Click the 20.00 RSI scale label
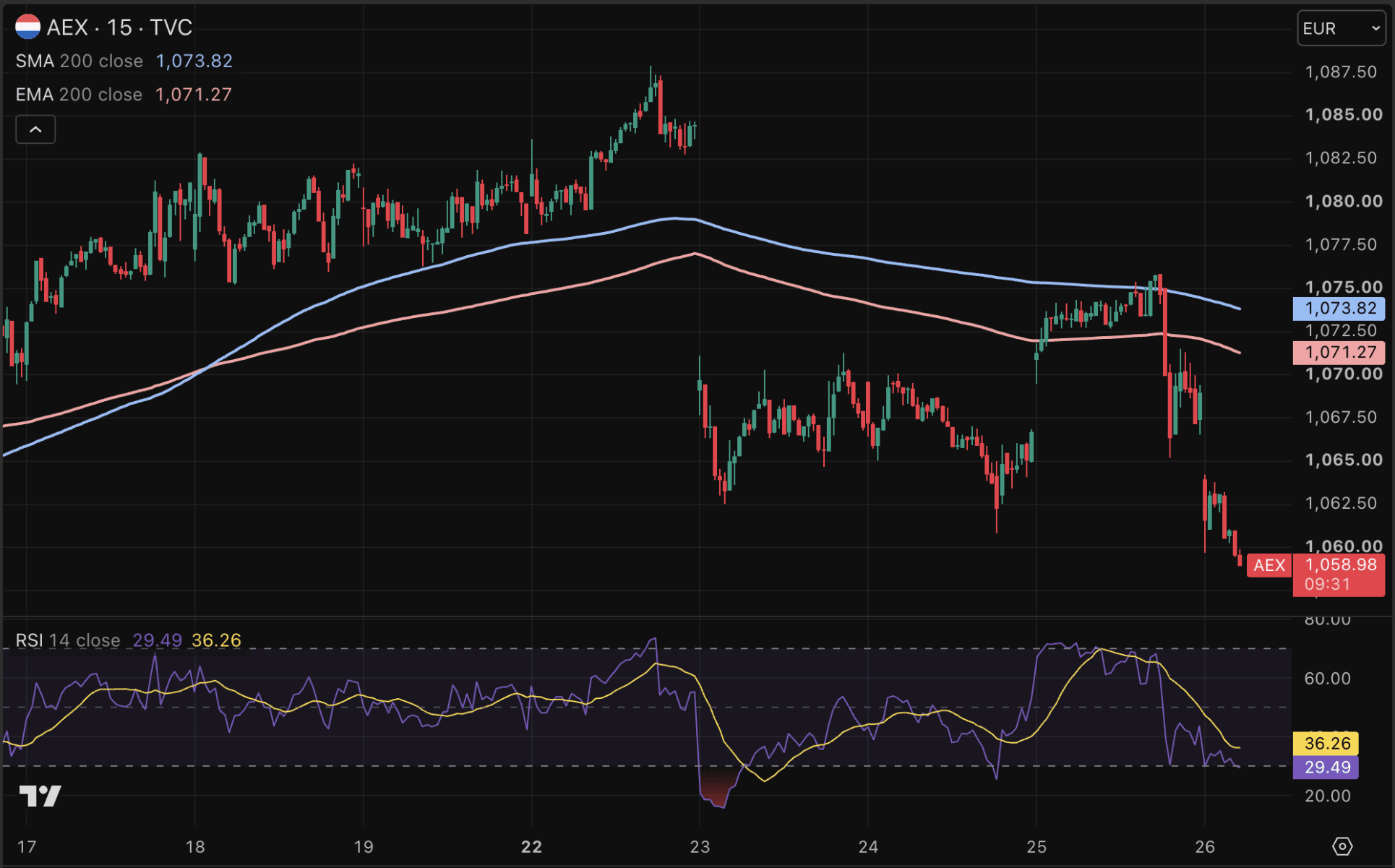Viewport: 1395px width, 868px height. (1327, 796)
